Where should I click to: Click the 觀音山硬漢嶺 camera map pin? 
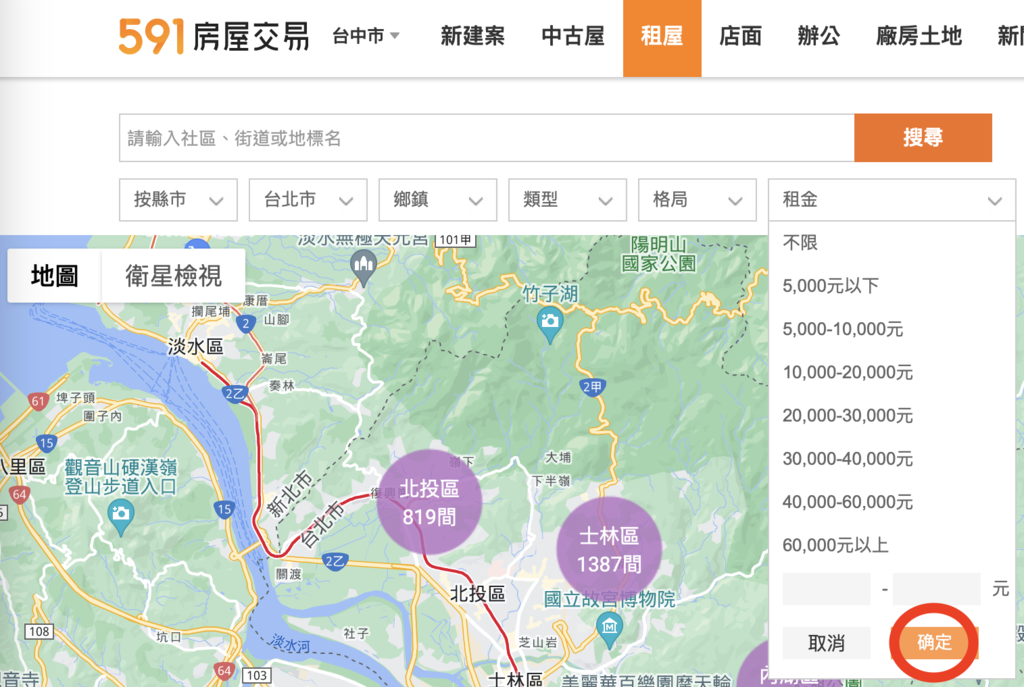tap(121, 517)
